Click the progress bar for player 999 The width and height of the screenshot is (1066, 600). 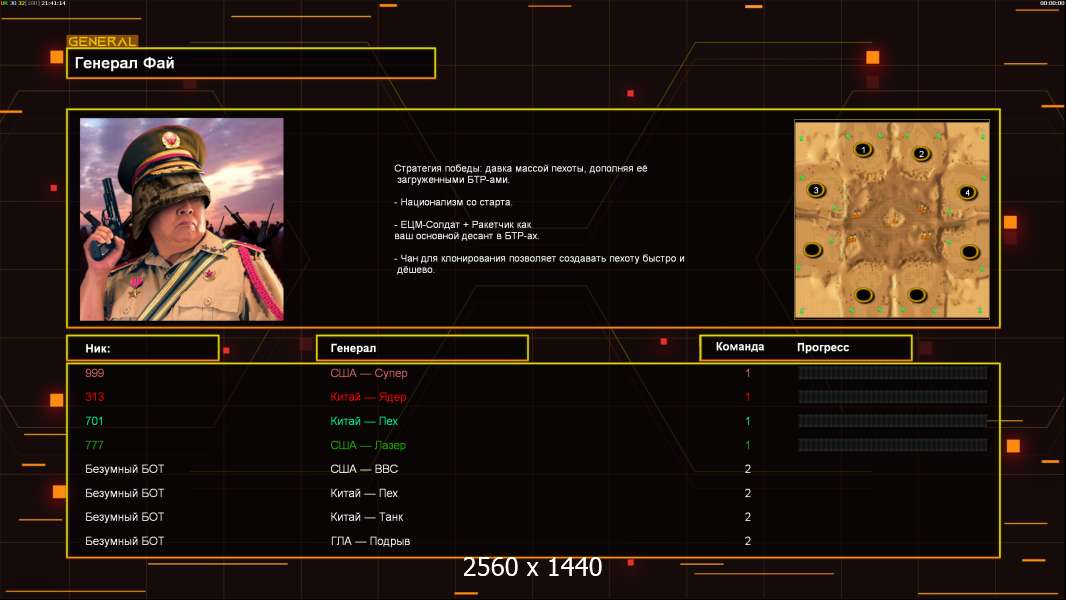(893, 372)
